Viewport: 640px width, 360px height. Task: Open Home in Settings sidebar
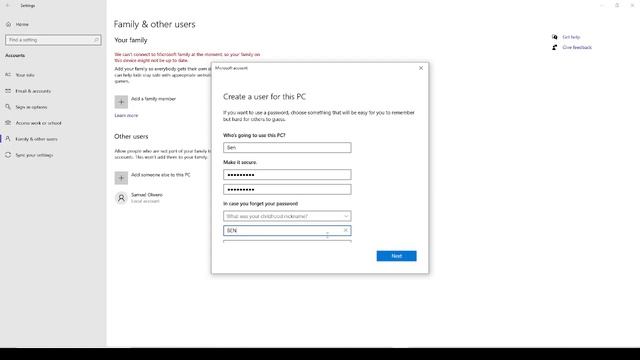[22, 24]
